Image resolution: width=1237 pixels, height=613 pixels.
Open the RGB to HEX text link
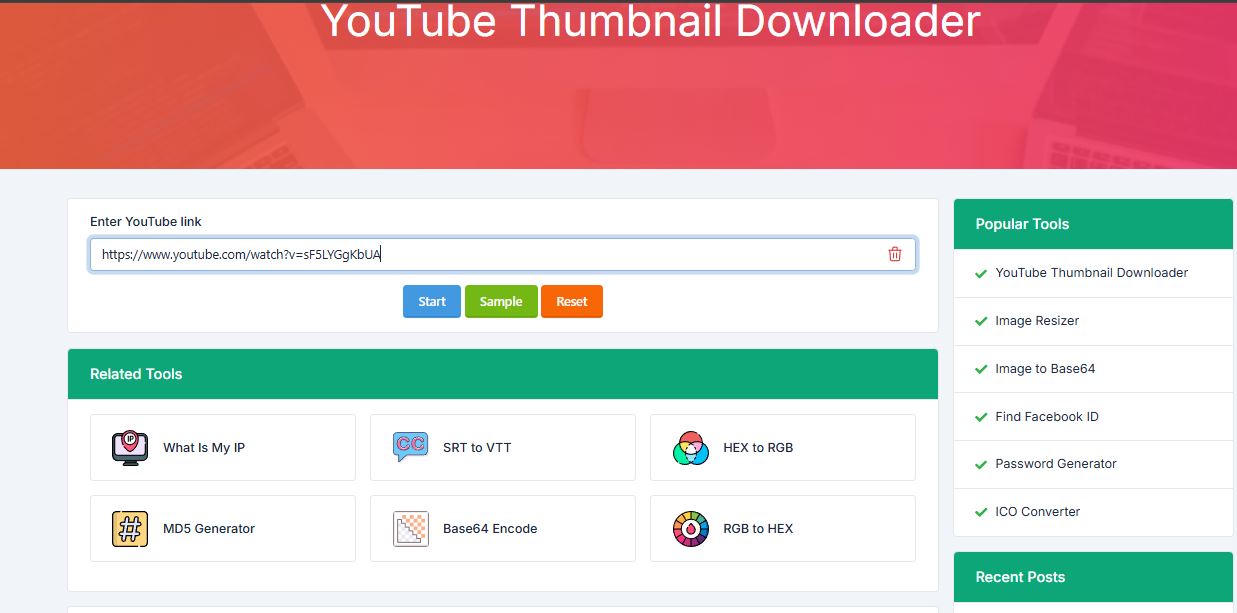click(x=758, y=529)
